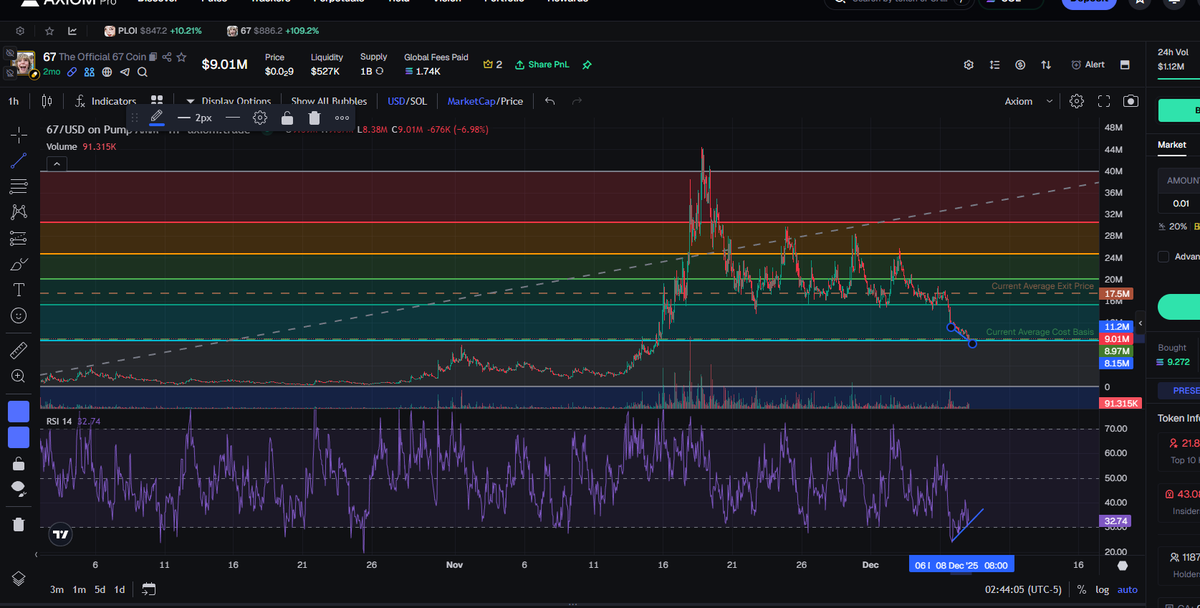The height and width of the screenshot is (608, 1200).
Task: Select the 5d time range
Action: (99, 589)
